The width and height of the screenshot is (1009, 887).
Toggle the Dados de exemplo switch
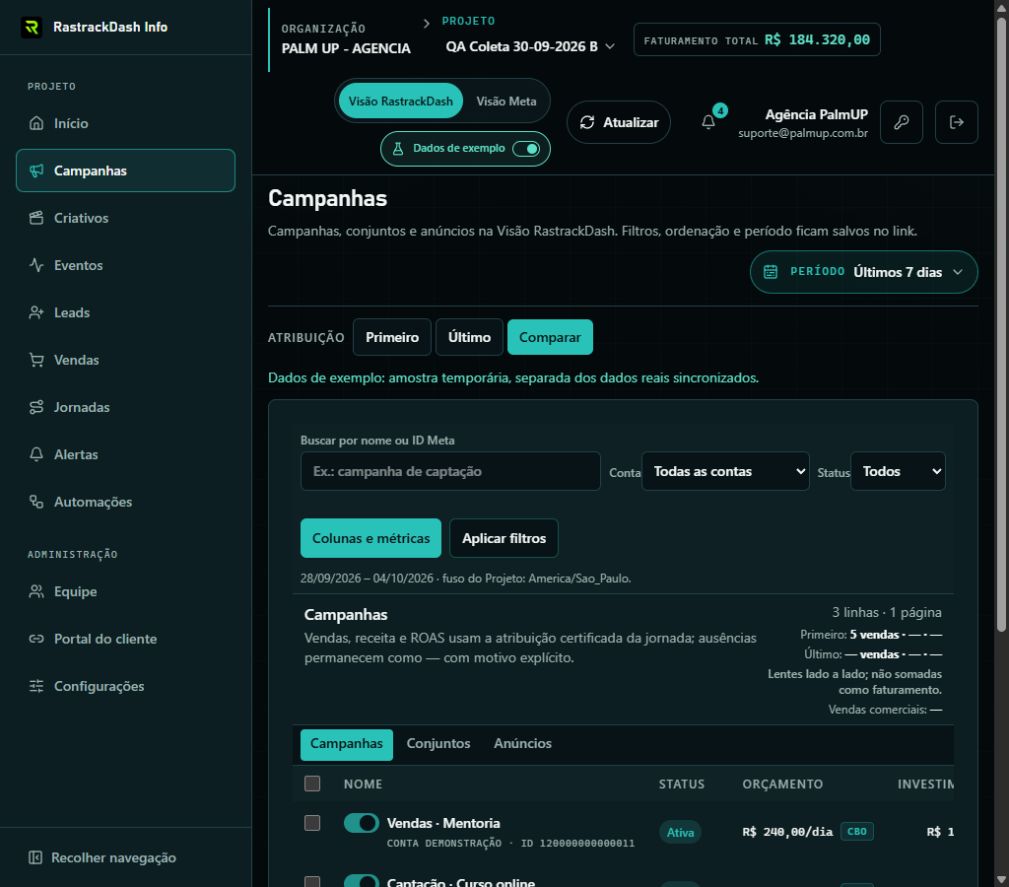point(526,149)
